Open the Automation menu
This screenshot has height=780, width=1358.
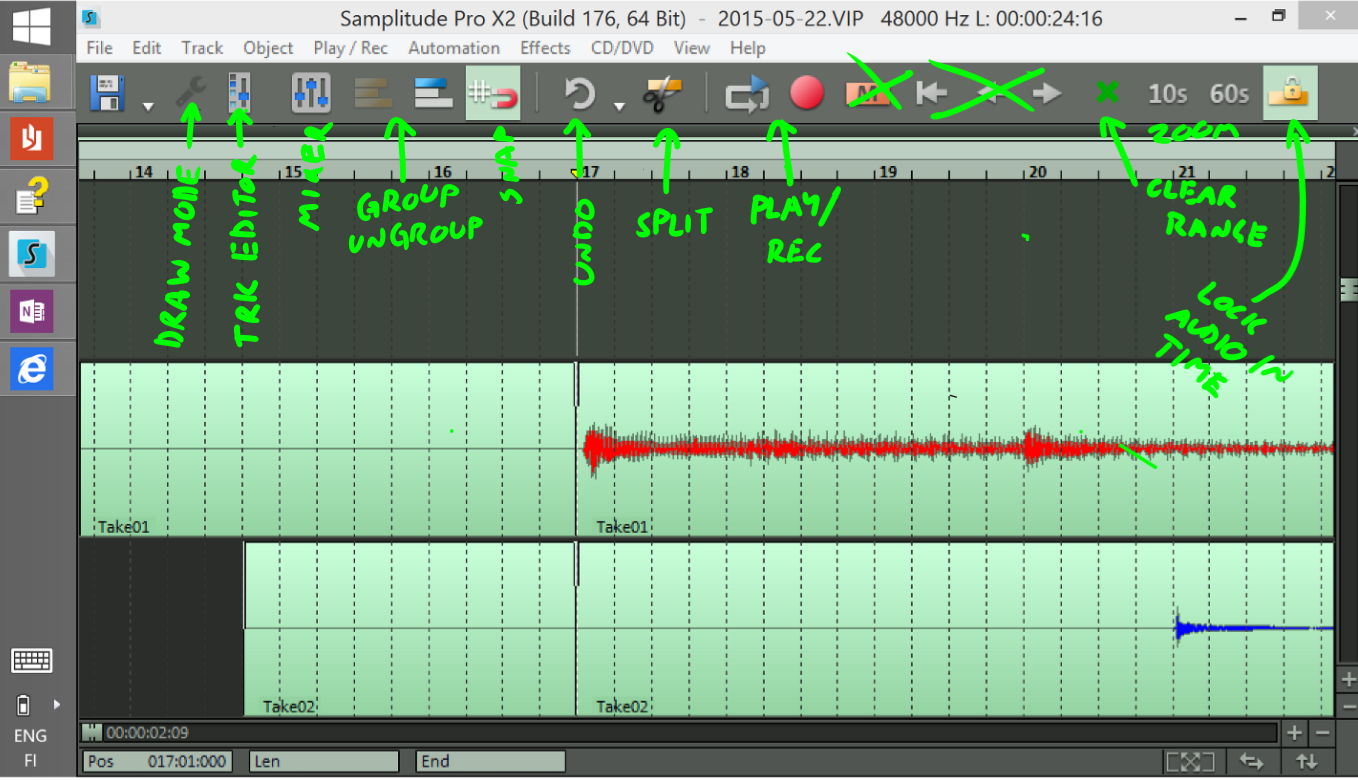point(453,48)
